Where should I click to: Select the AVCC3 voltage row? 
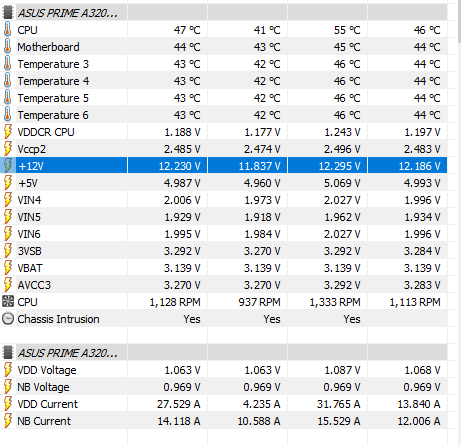click(223, 285)
